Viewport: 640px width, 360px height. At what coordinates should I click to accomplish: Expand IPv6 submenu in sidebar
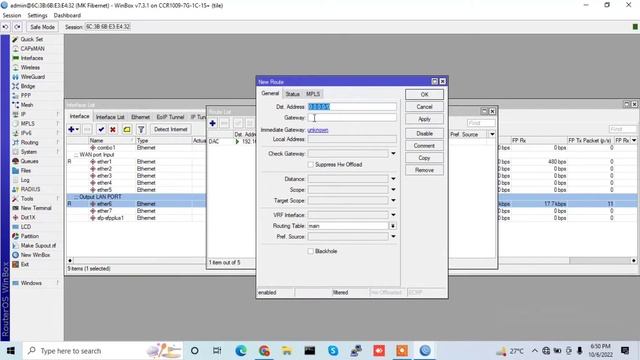click(26, 133)
